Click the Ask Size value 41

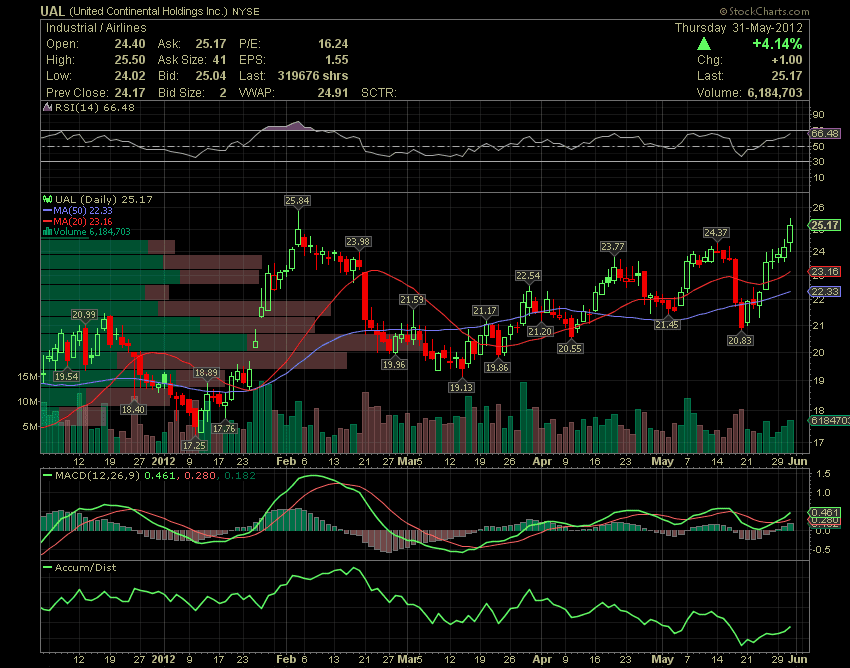pos(220,60)
